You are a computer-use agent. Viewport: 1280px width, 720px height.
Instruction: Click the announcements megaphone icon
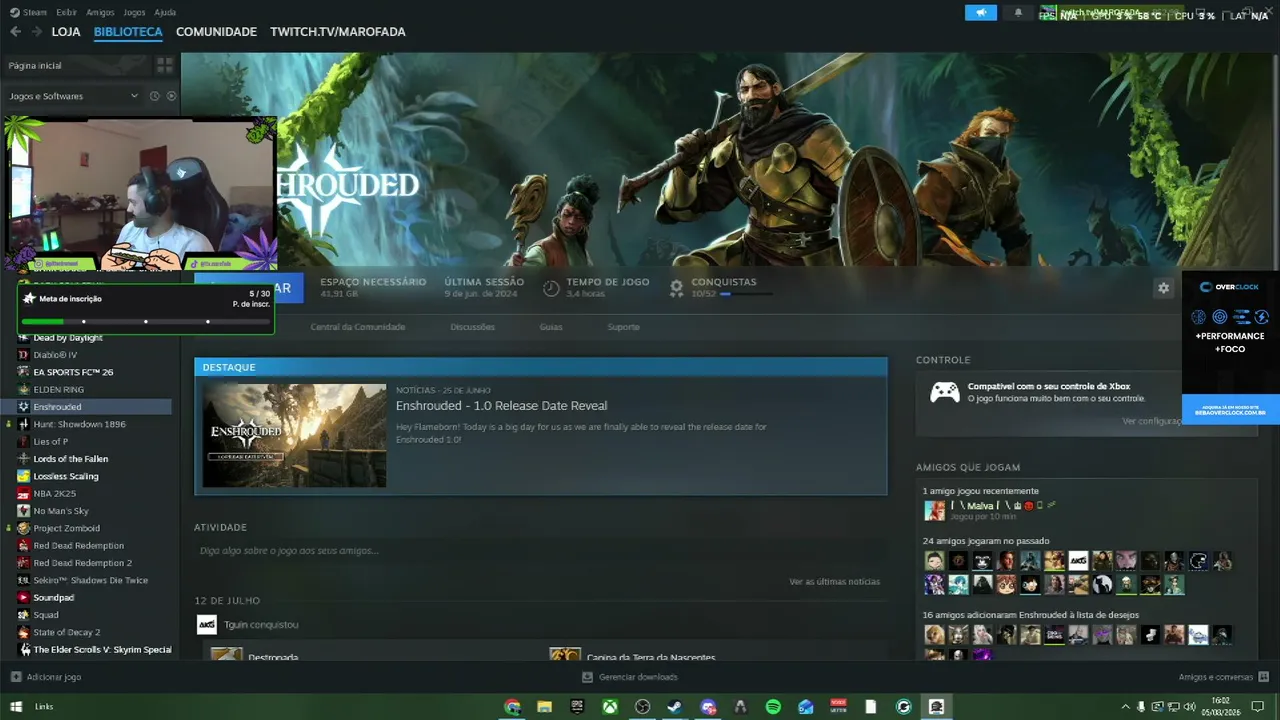981,13
